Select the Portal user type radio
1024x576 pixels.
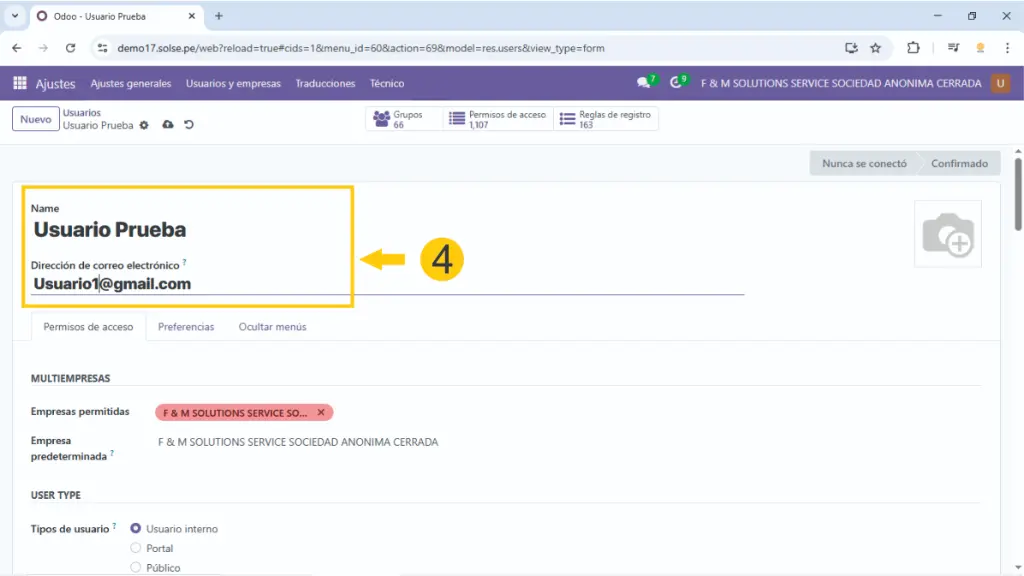click(x=136, y=548)
